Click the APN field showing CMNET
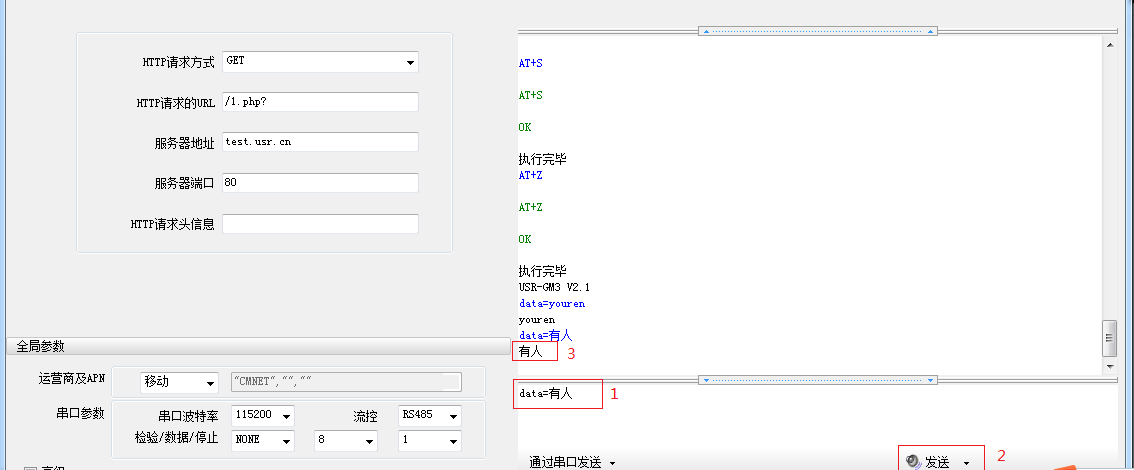 345,382
